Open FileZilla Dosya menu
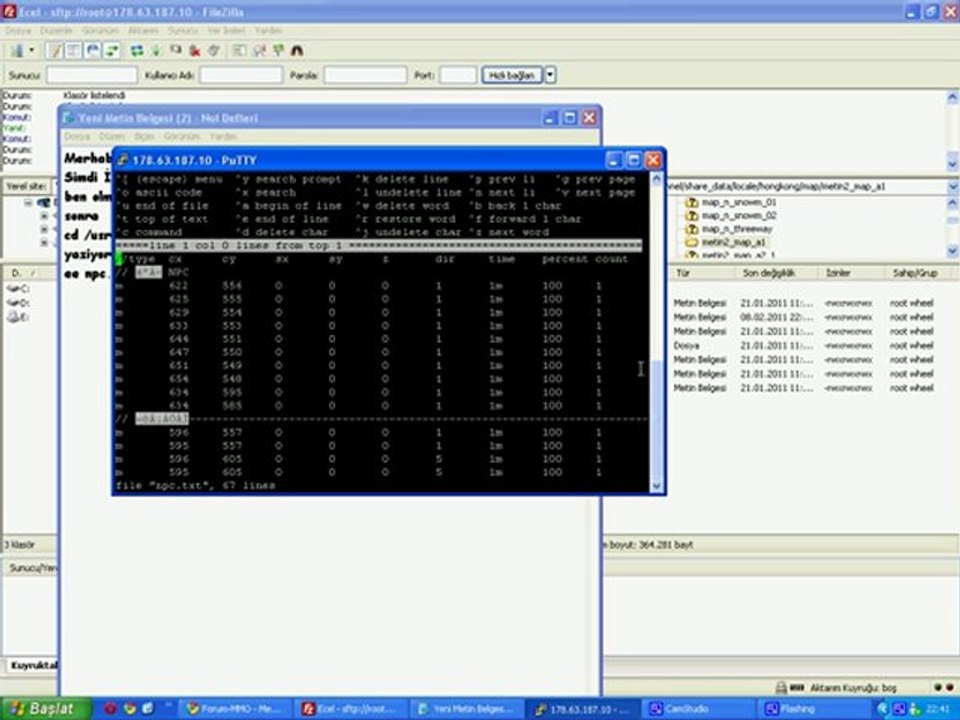960x720 pixels. click(x=18, y=30)
